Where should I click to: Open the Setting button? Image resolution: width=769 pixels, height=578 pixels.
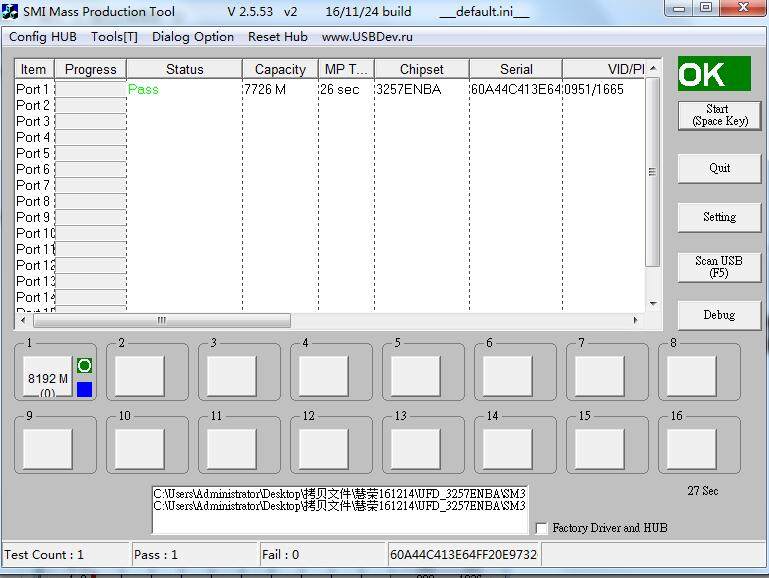(719, 217)
